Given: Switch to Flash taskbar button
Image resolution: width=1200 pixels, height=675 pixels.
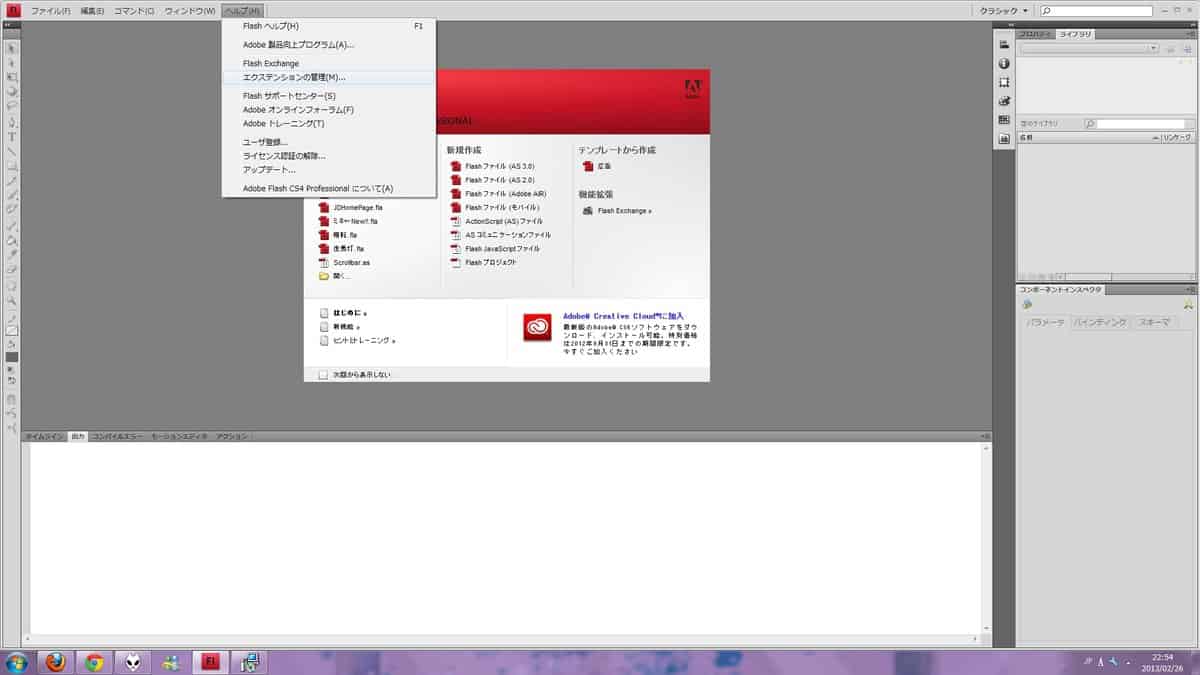Looking at the screenshot, I should click(x=211, y=662).
